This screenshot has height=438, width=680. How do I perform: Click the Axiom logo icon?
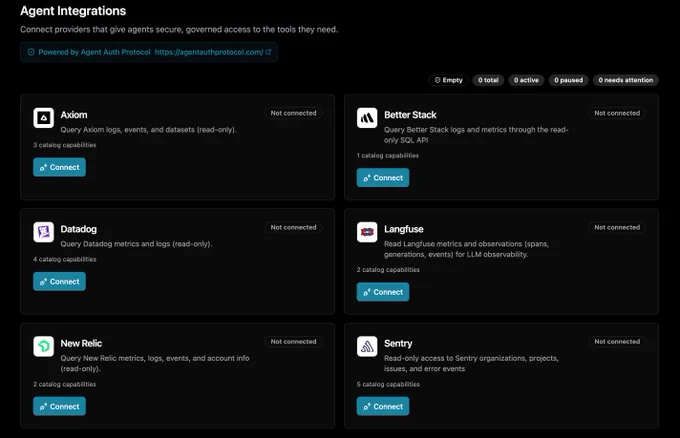point(43,118)
